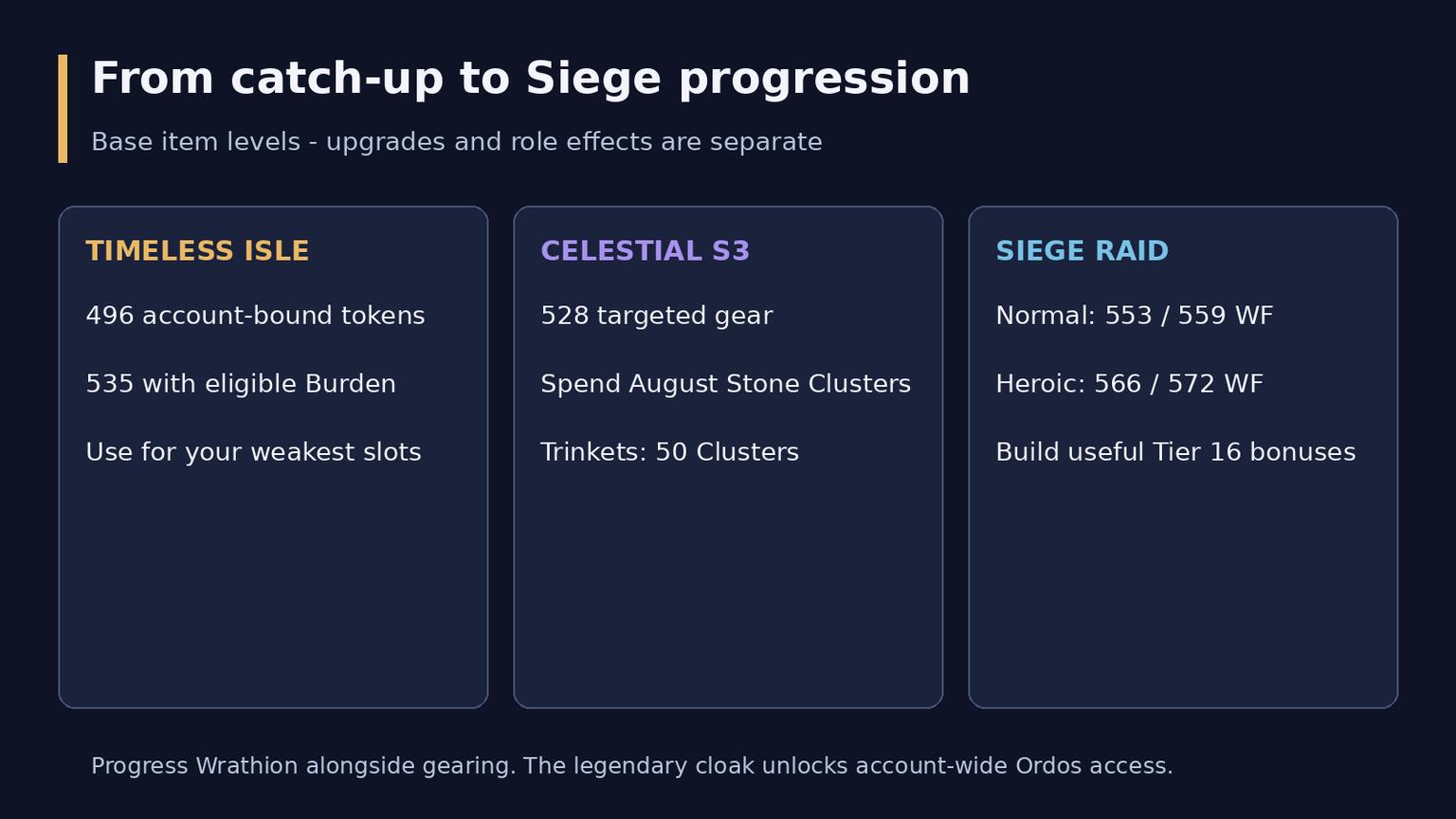This screenshot has width=1456, height=819.
Task: Click the orange accent bar beside the title
Action: pyautogui.click(x=63, y=109)
